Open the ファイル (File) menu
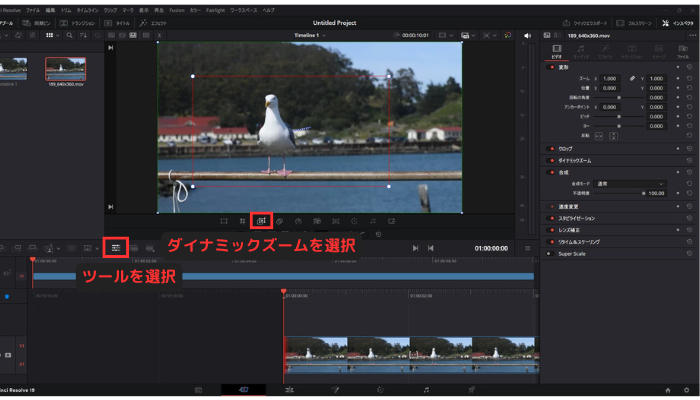Viewport: 700px width, 400px height. [33, 10]
